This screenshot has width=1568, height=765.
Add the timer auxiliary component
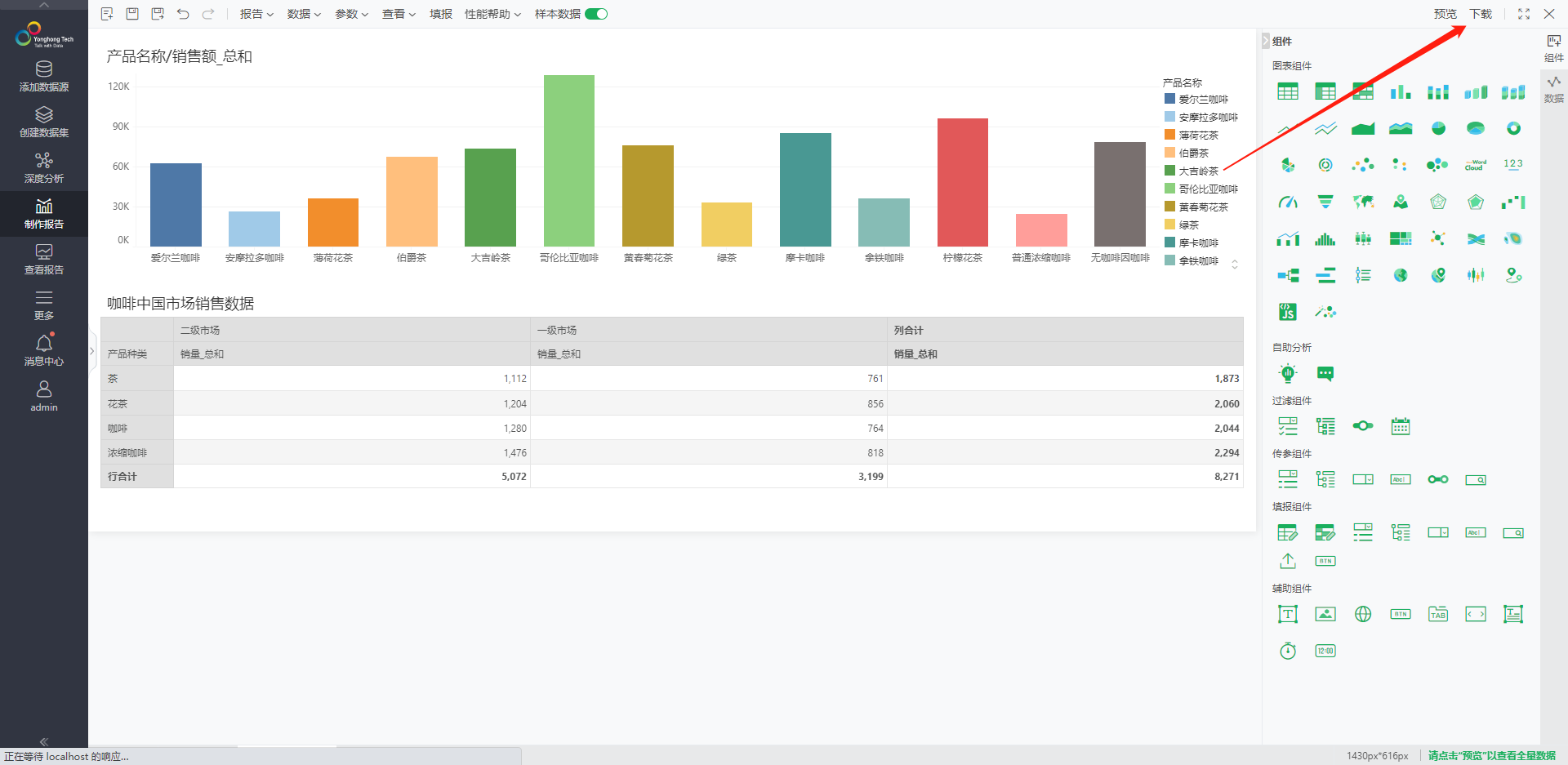click(x=1288, y=651)
